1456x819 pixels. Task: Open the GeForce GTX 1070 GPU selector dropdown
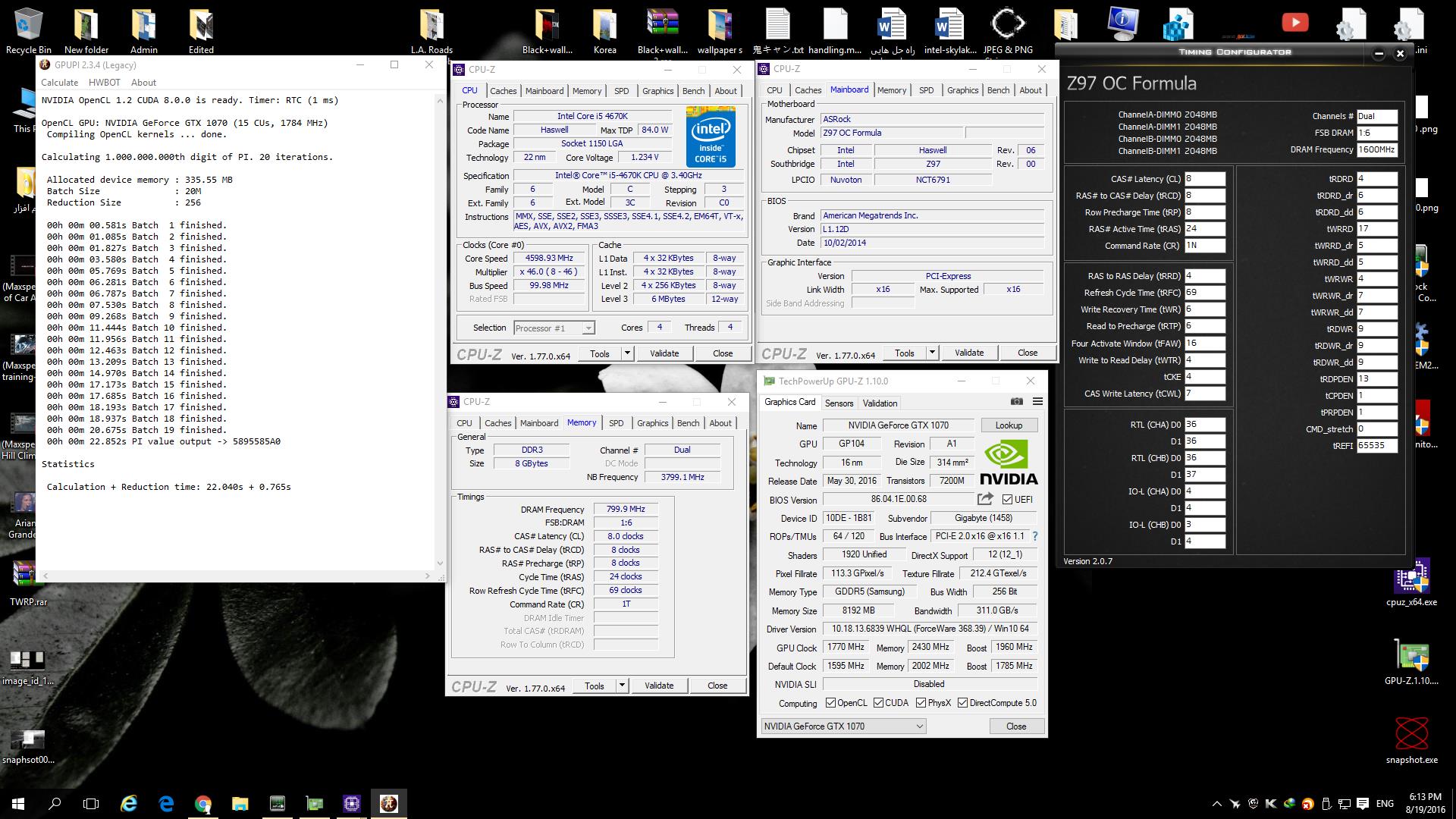coord(843,726)
